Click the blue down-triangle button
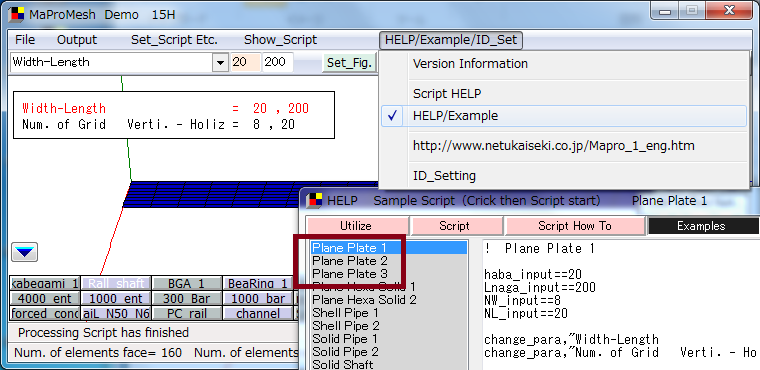Viewport: 760px width, 370px height. pos(24,252)
